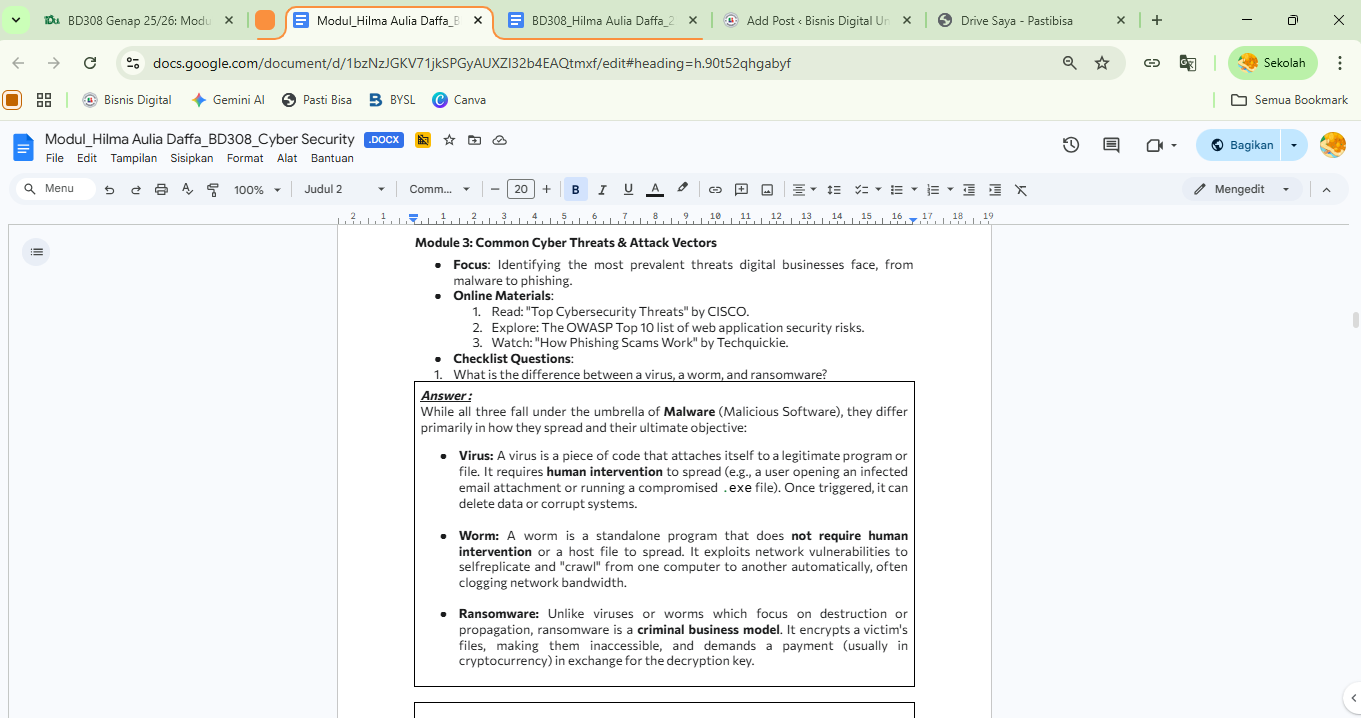The image size is (1361, 718).
Task: Open the highlight color picker
Action: tap(682, 189)
